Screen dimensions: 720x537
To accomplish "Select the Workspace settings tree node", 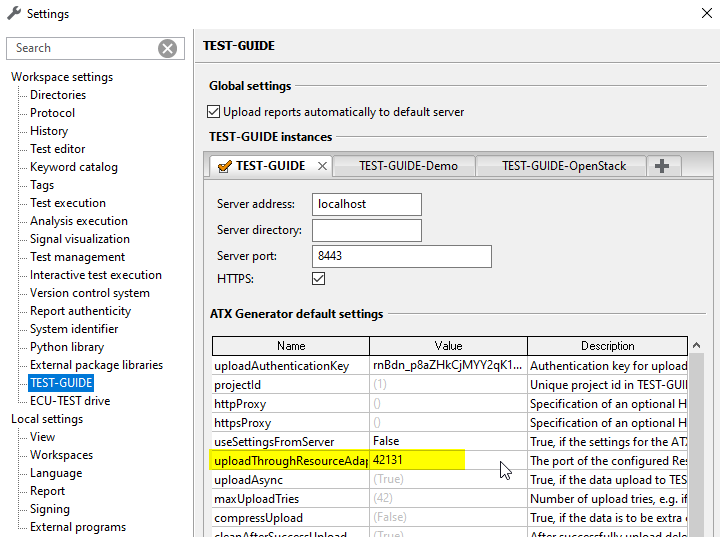I will pyautogui.click(x=62, y=77).
